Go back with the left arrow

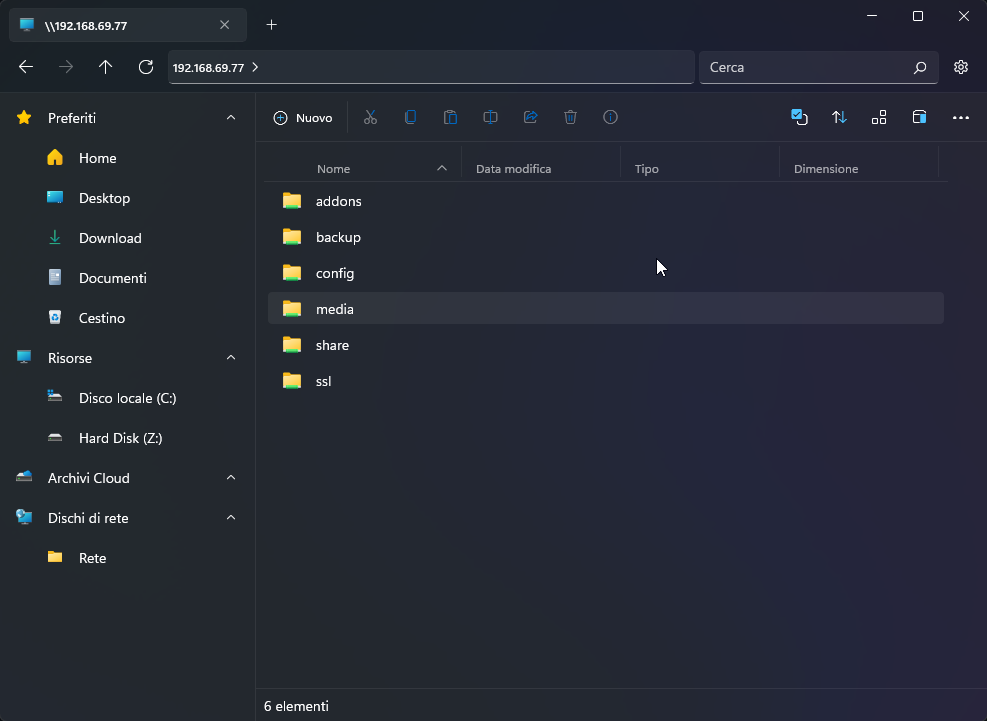pos(26,67)
